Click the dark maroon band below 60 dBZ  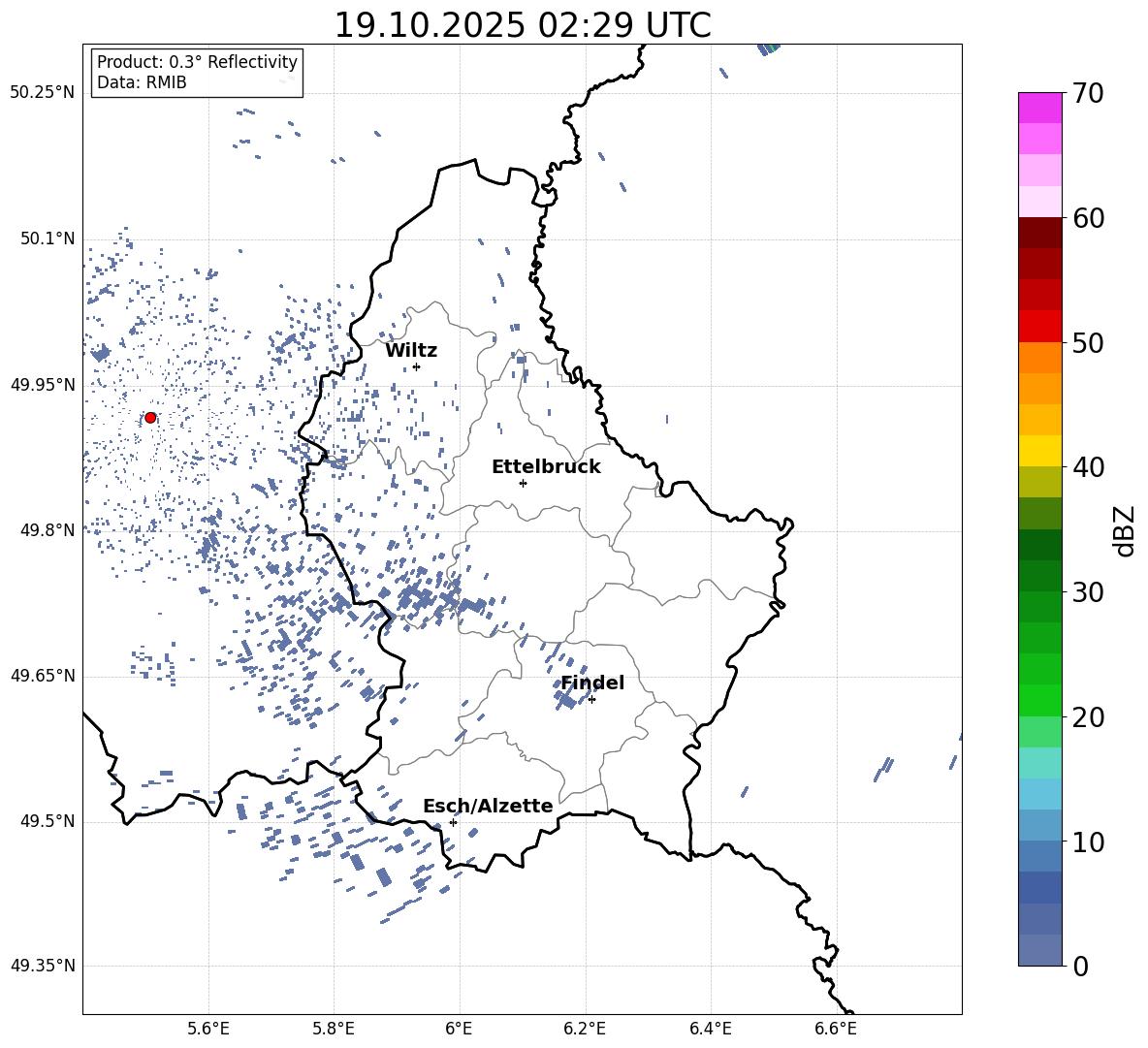click(1040, 234)
